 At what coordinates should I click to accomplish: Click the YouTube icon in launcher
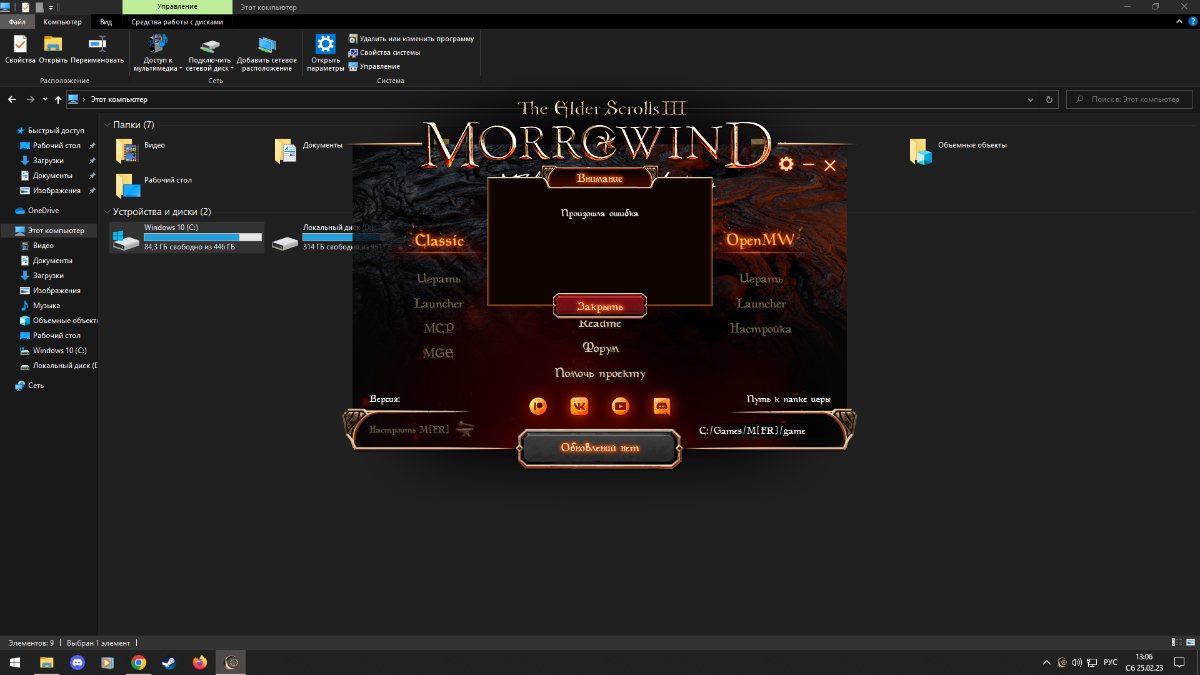coord(620,406)
